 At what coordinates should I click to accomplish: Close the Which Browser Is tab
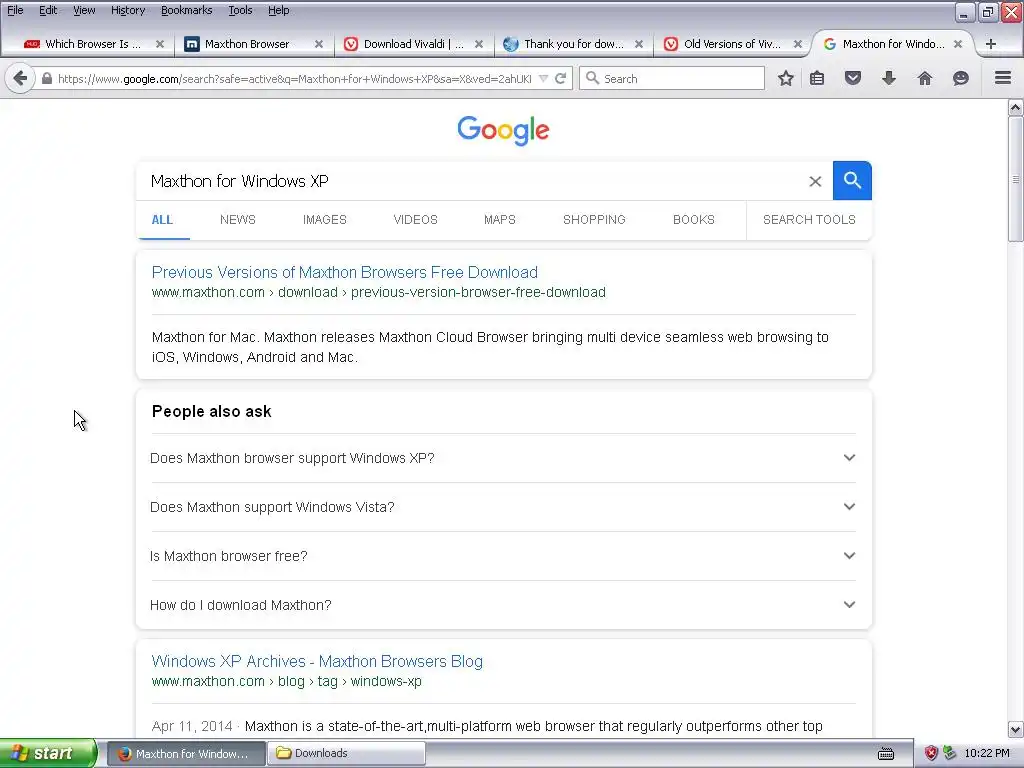coord(159,44)
